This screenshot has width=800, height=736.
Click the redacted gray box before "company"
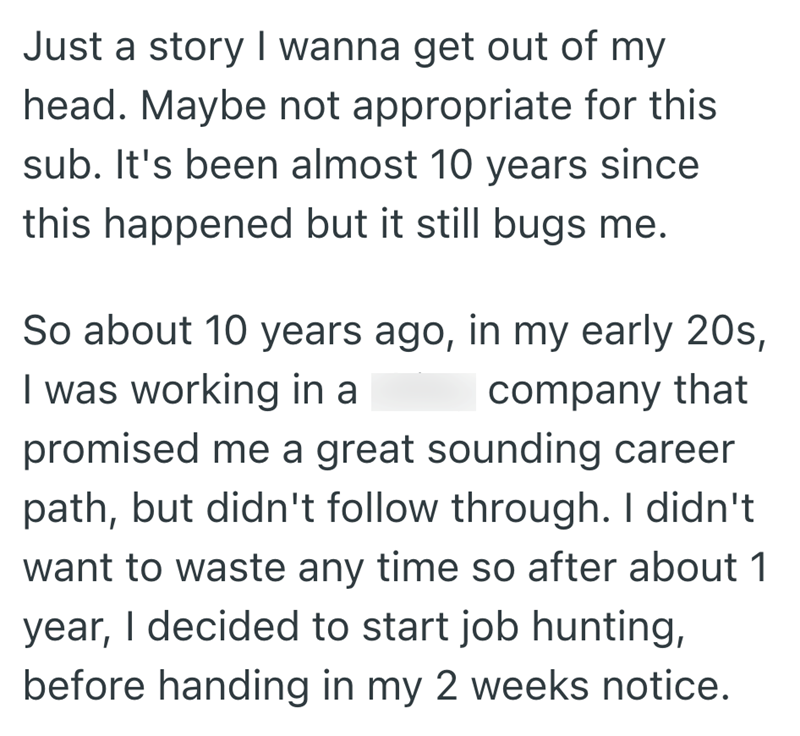coord(423,390)
